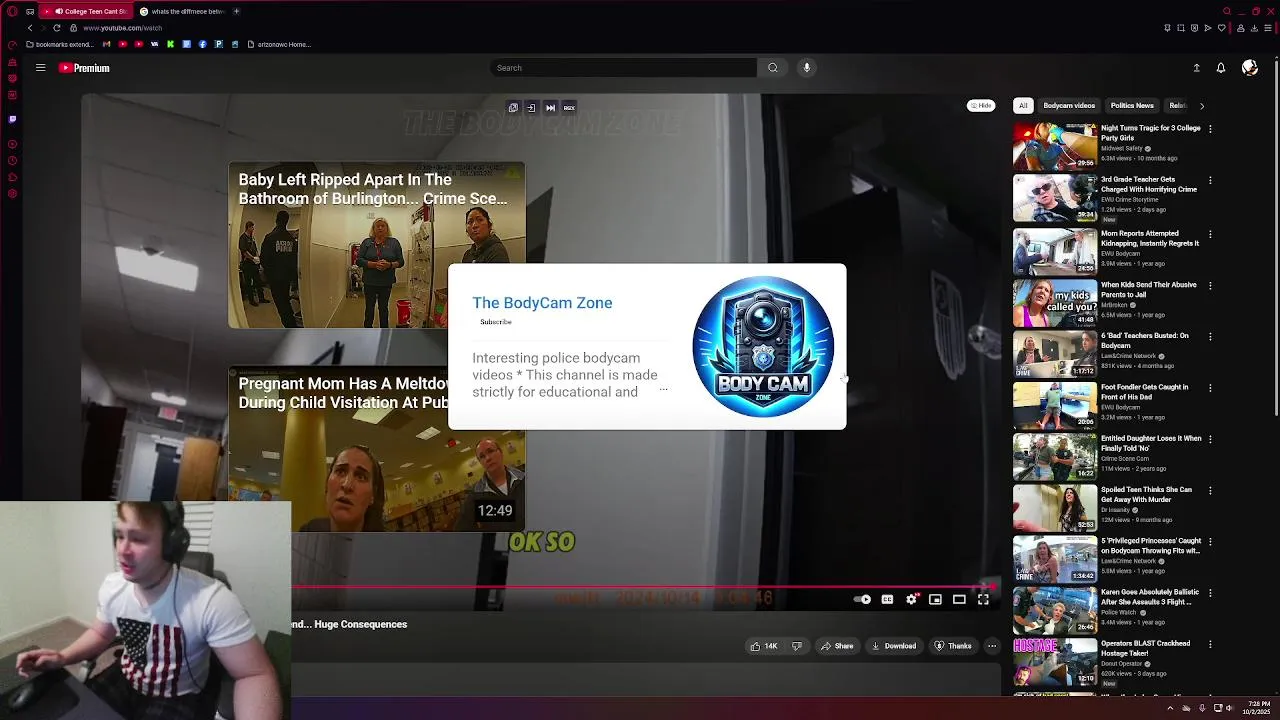Like the video with 14K

coord(764,646)
